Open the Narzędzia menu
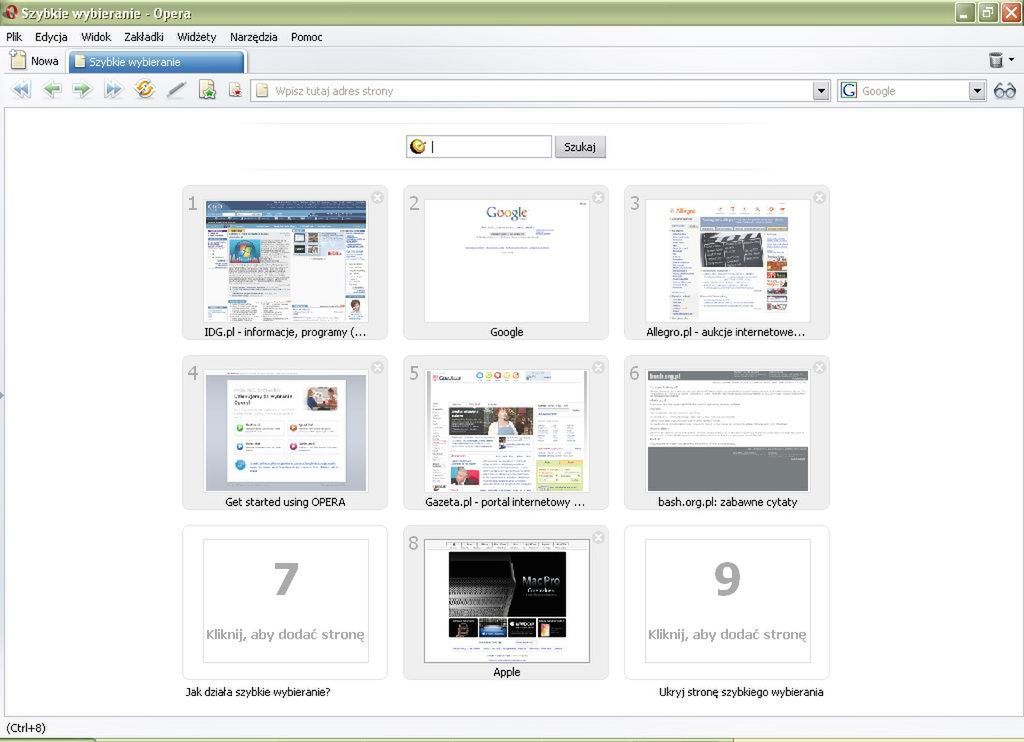1024x742 pixels. click(x=253, y=37)
